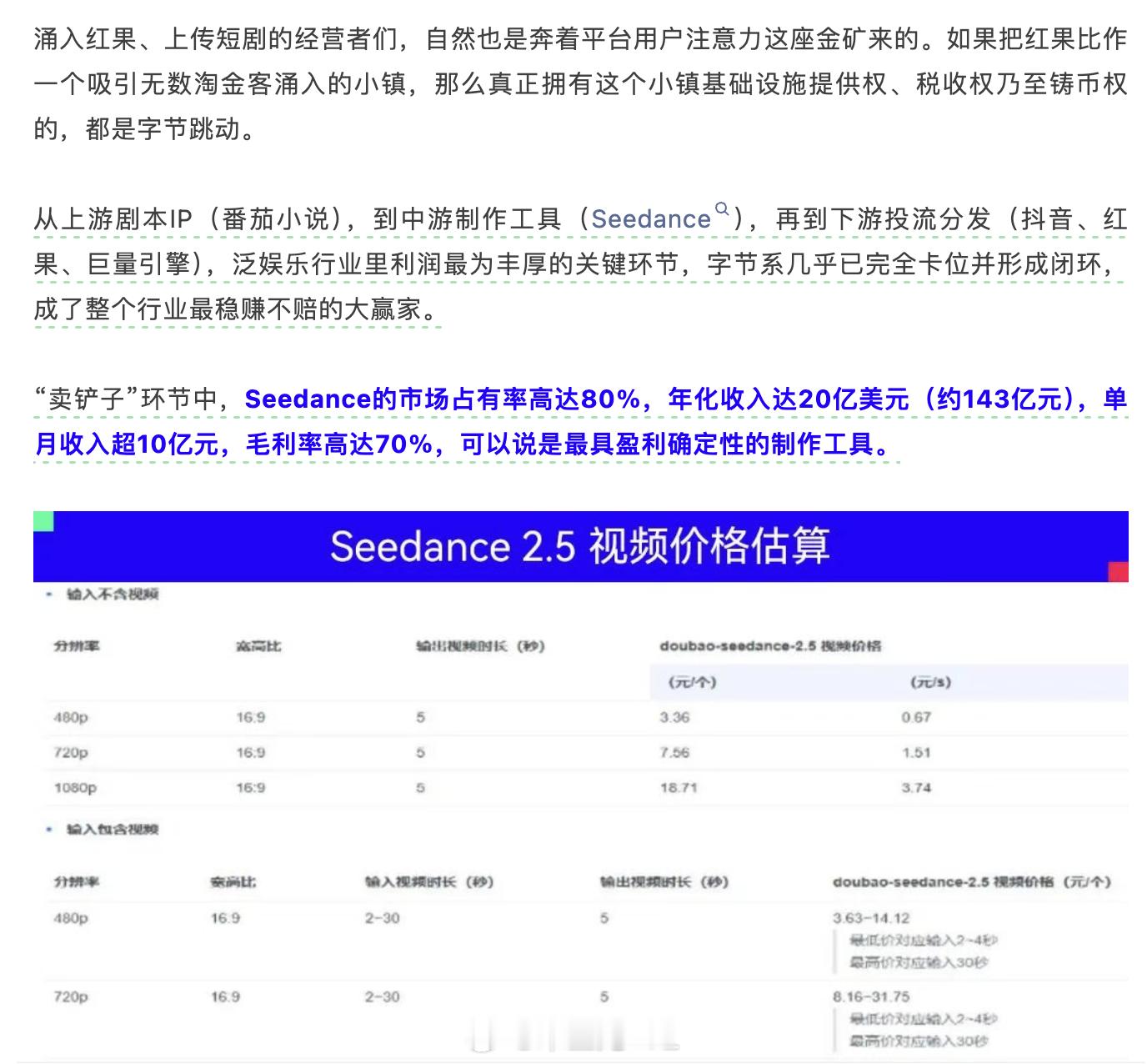Select the 18.71 price cell
Screen dimensions: 1147x1064
point(679,788)
